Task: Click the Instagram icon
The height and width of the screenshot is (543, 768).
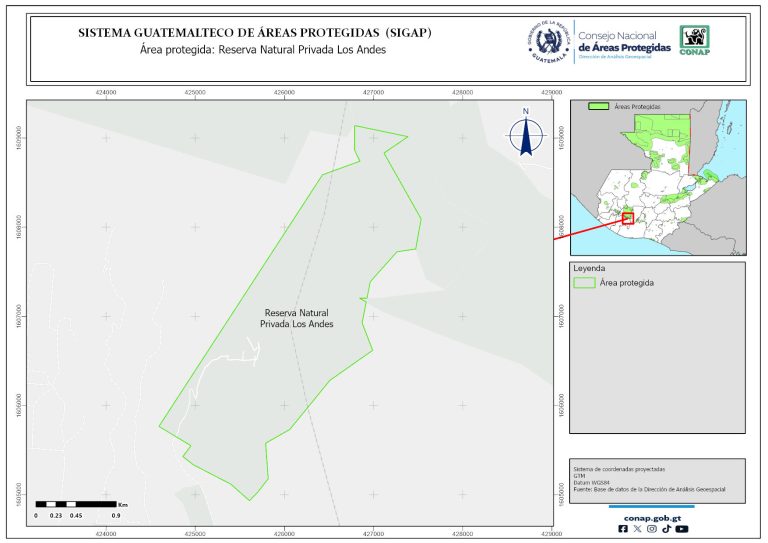Action: 651,529
